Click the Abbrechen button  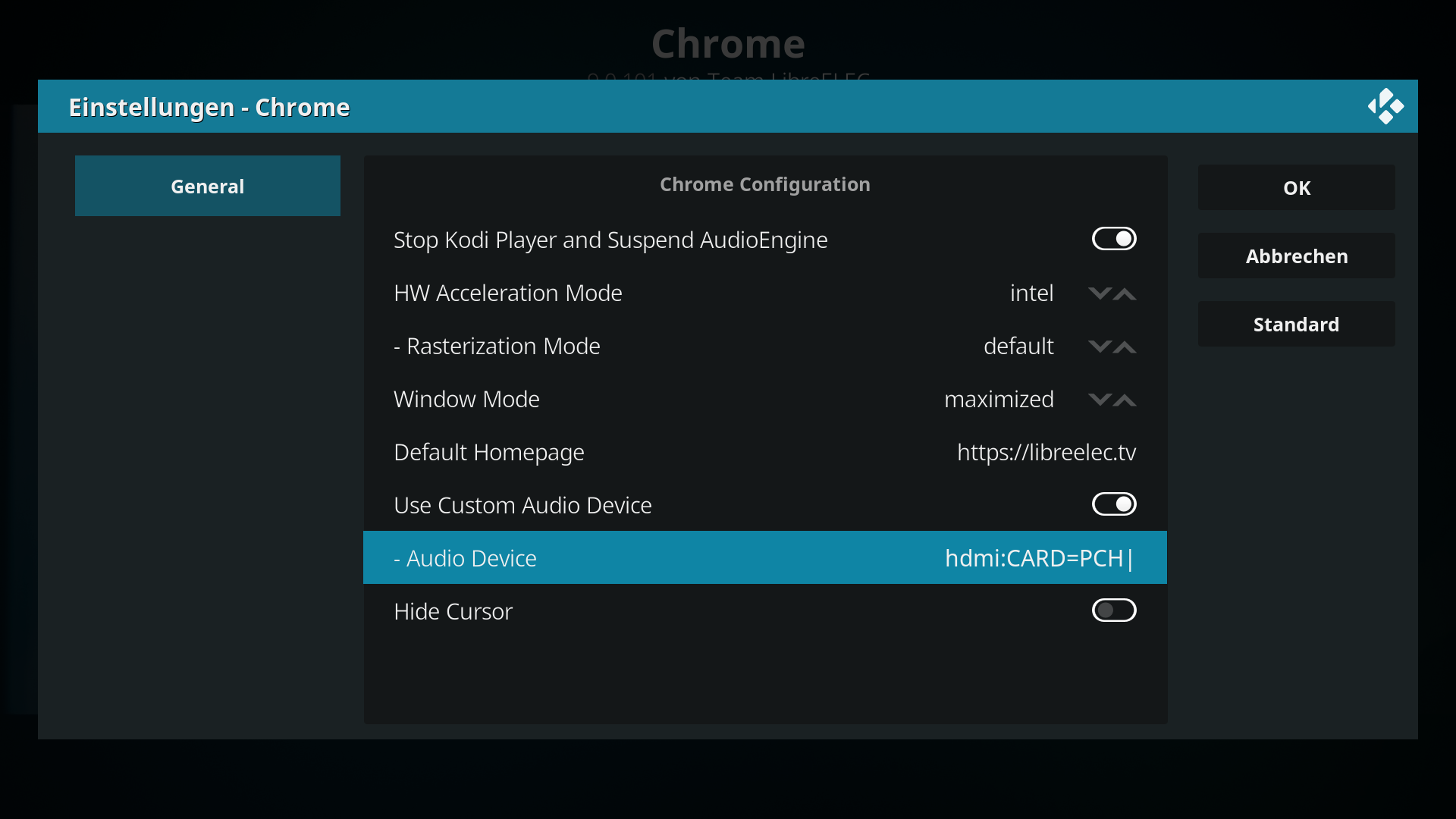(1297, 256)
